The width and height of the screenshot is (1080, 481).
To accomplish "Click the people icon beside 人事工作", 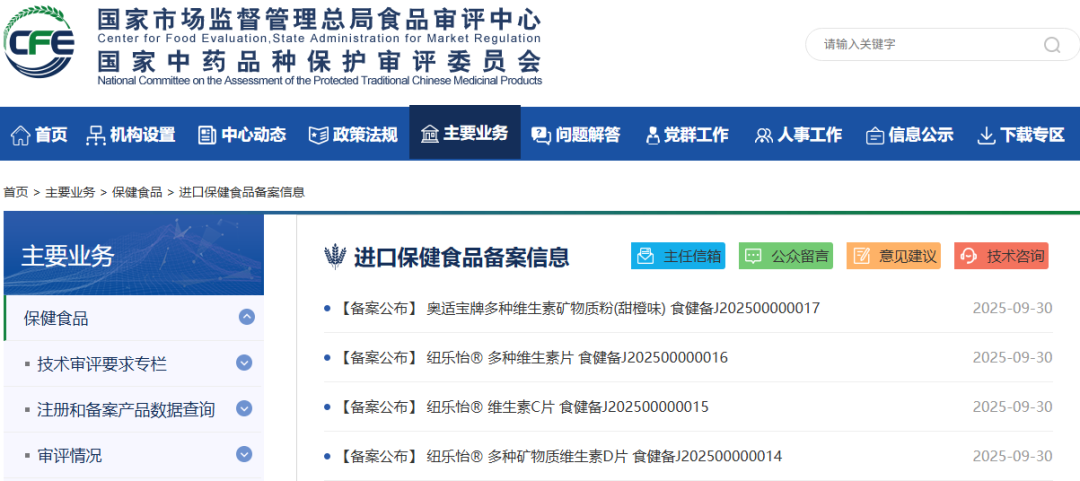I will coord(763,135).
